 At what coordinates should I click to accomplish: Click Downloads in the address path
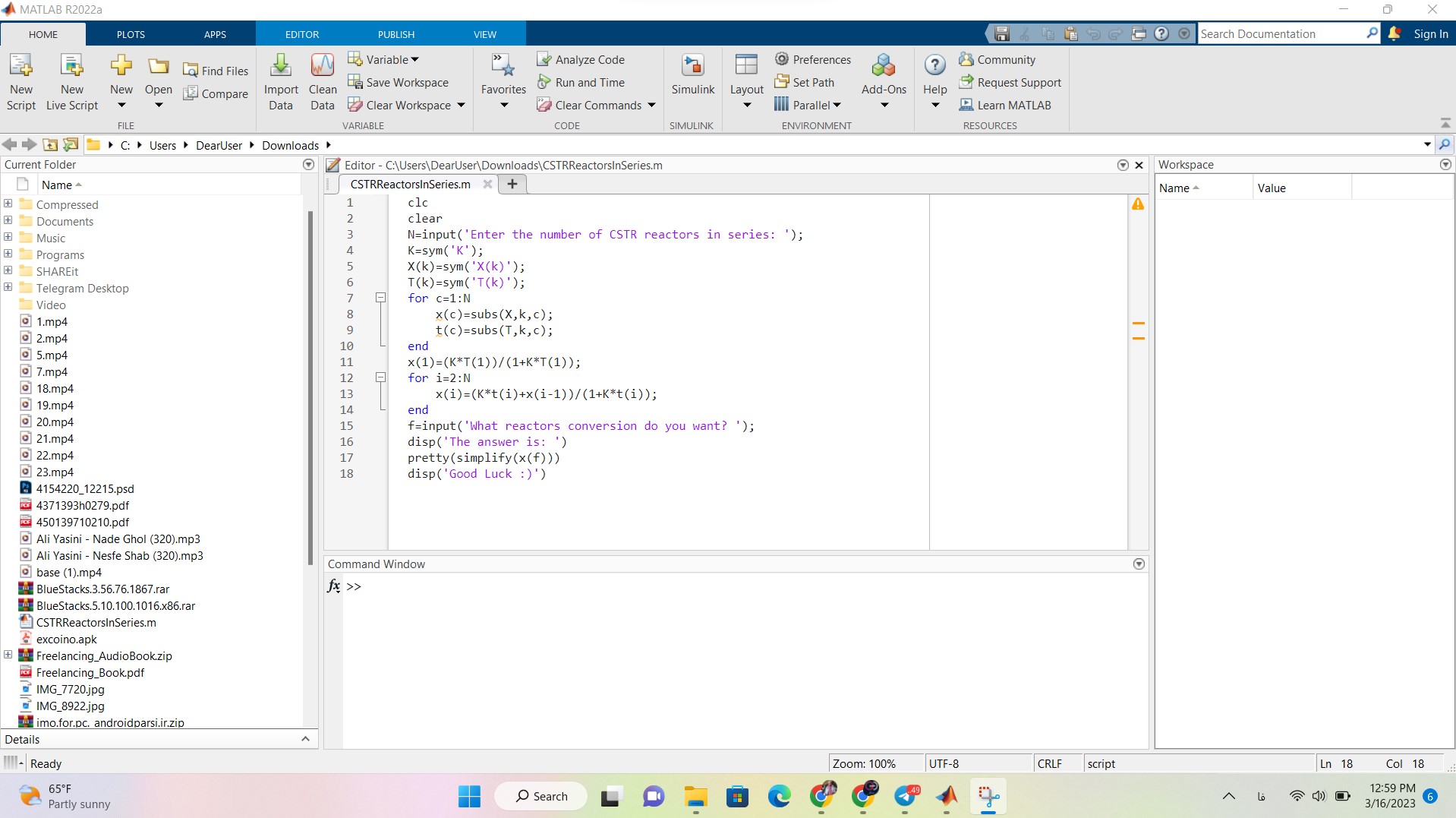coord(290,145)
